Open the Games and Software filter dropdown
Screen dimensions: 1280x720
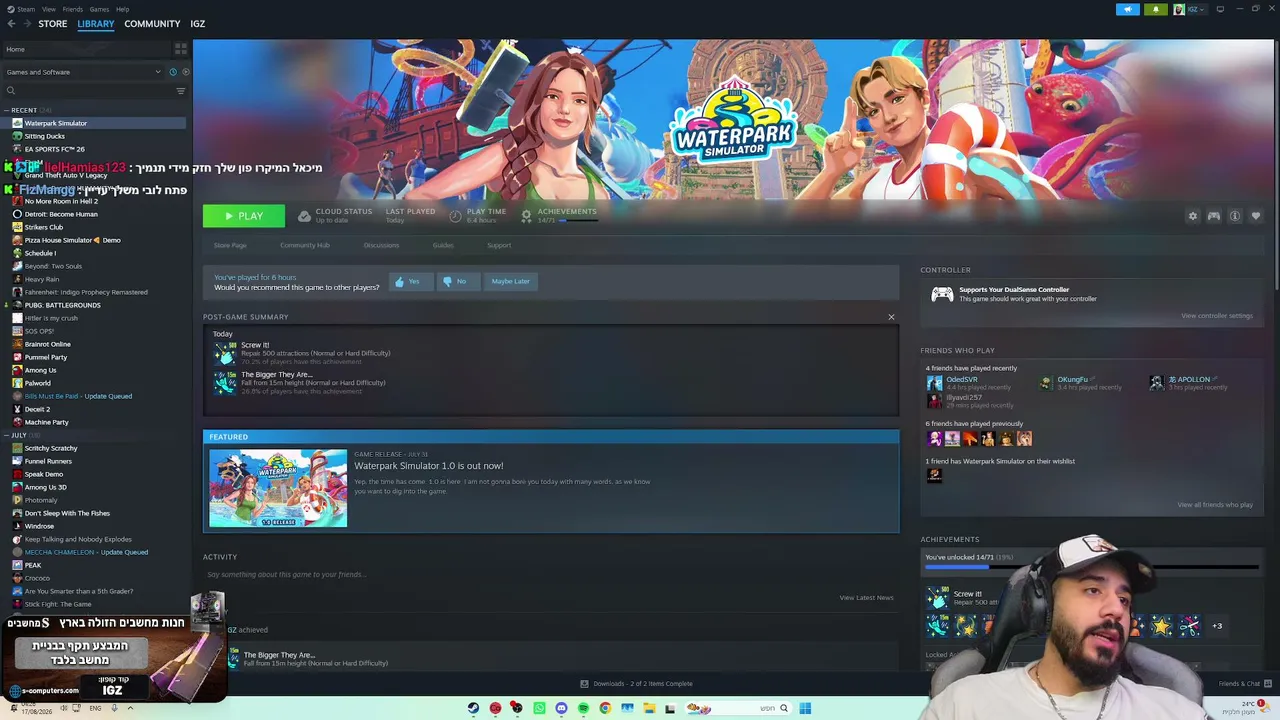[x=83, y=72]
